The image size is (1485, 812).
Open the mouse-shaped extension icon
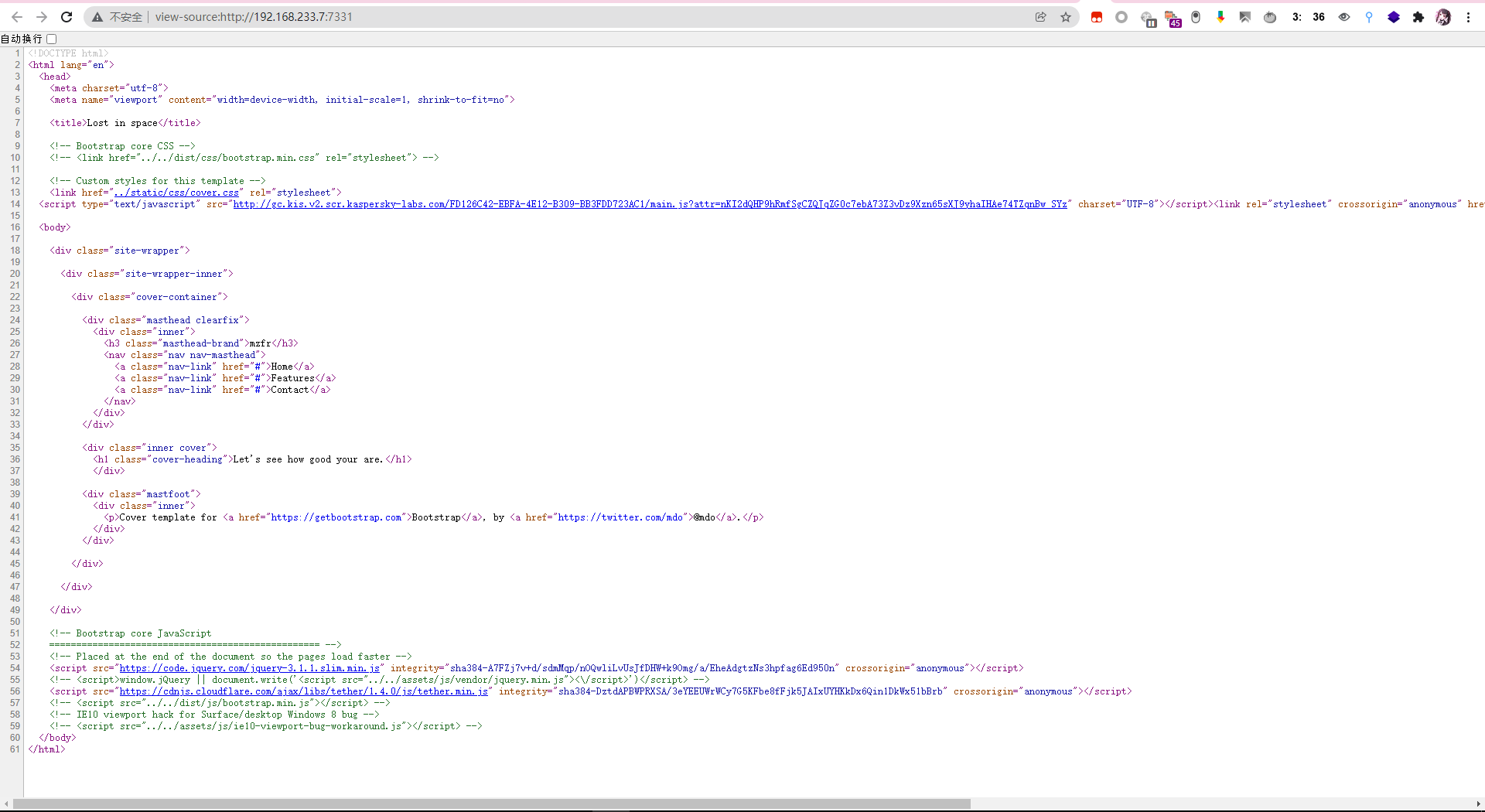coord(1196,17)
